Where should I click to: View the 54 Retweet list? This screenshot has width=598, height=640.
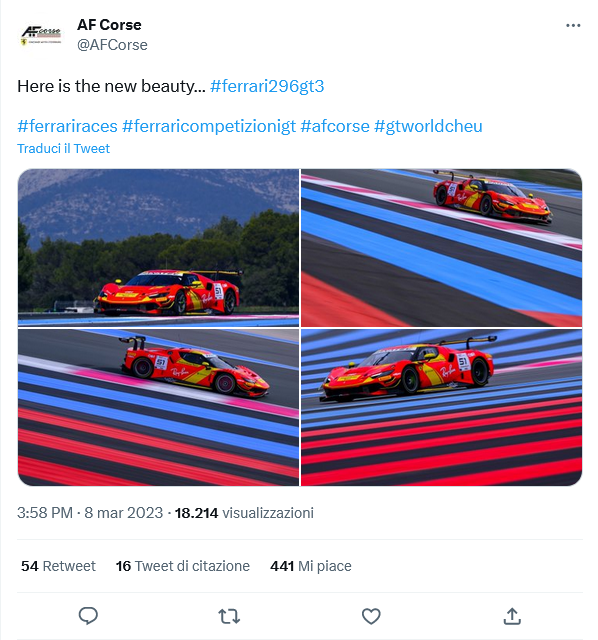click(x=58, y=566)
